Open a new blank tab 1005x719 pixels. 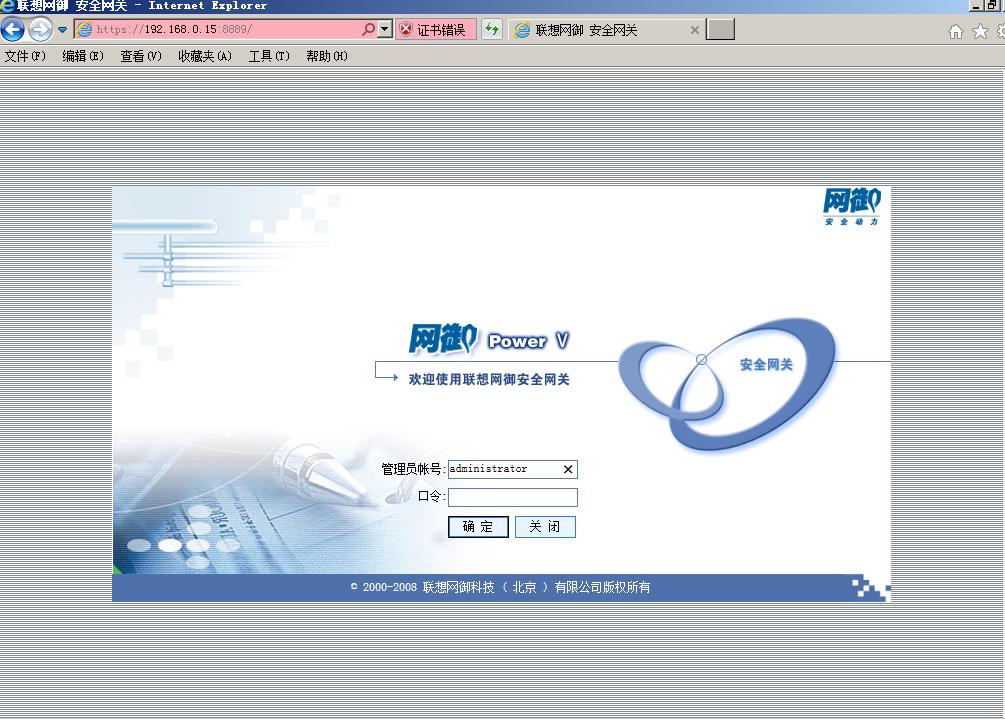click(x=720, y=29)
